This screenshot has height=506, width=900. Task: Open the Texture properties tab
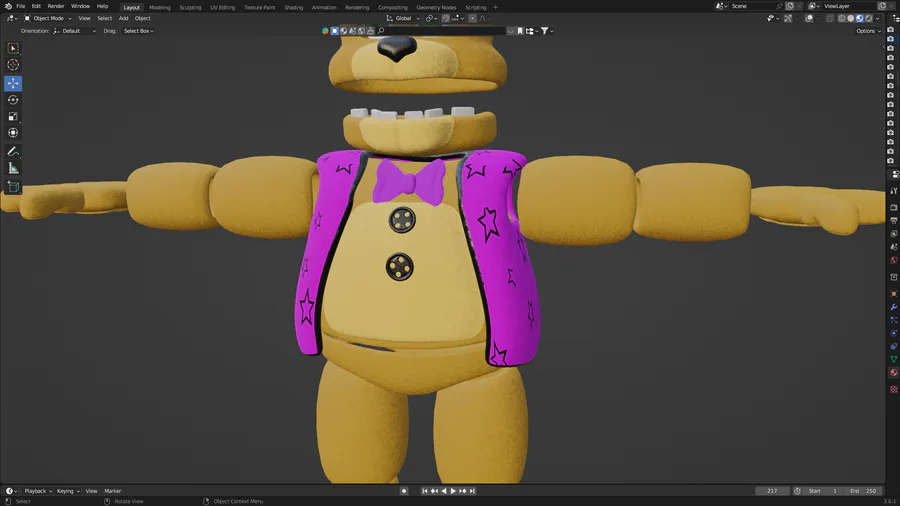click(x=894, y=390)
